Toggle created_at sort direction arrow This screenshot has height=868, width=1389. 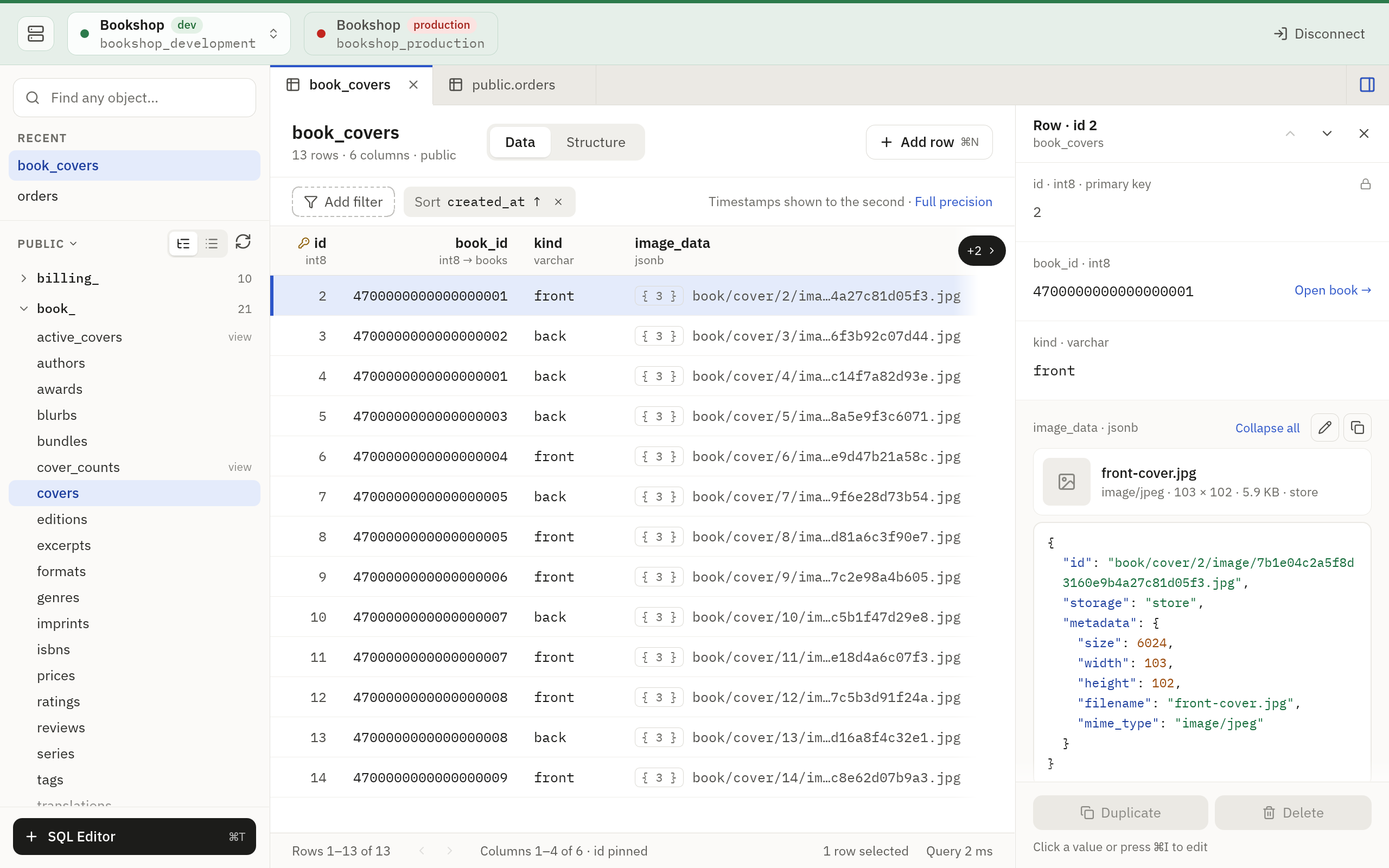point(537,202)
